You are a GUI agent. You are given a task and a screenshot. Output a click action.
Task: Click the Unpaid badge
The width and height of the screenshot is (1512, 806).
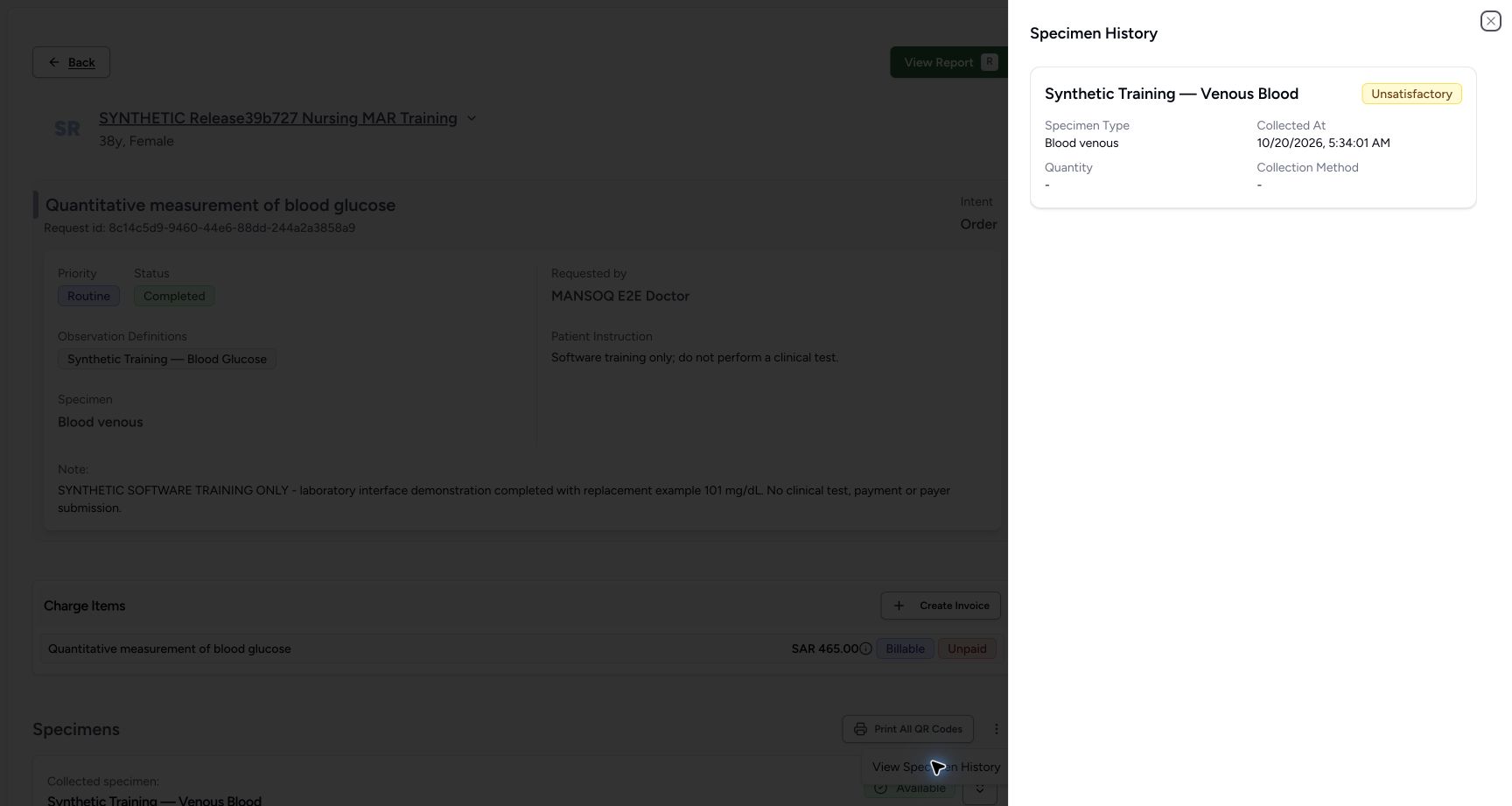(x=967, y=648)
